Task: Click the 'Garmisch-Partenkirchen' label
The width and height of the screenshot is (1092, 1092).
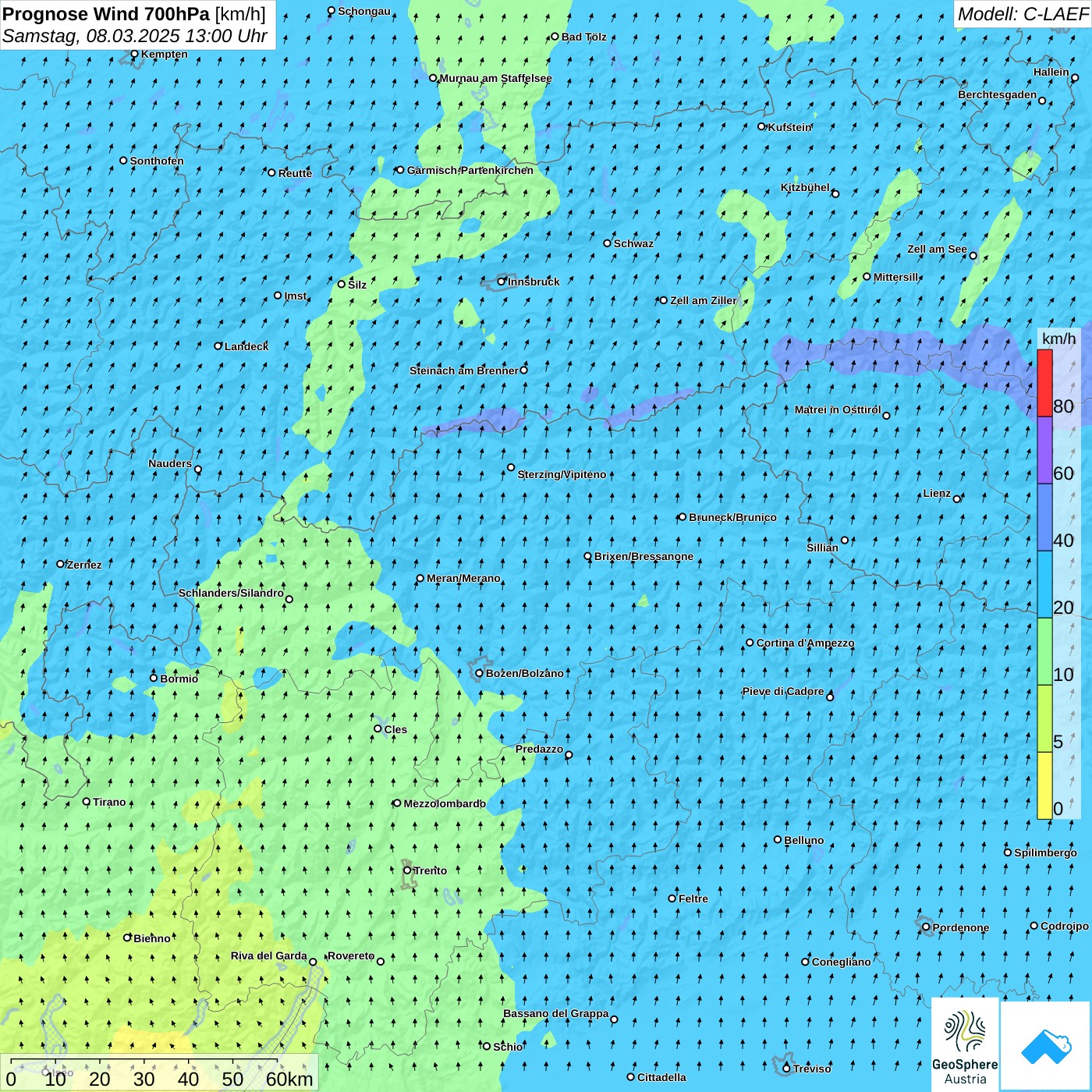Action: coord(470,170)
